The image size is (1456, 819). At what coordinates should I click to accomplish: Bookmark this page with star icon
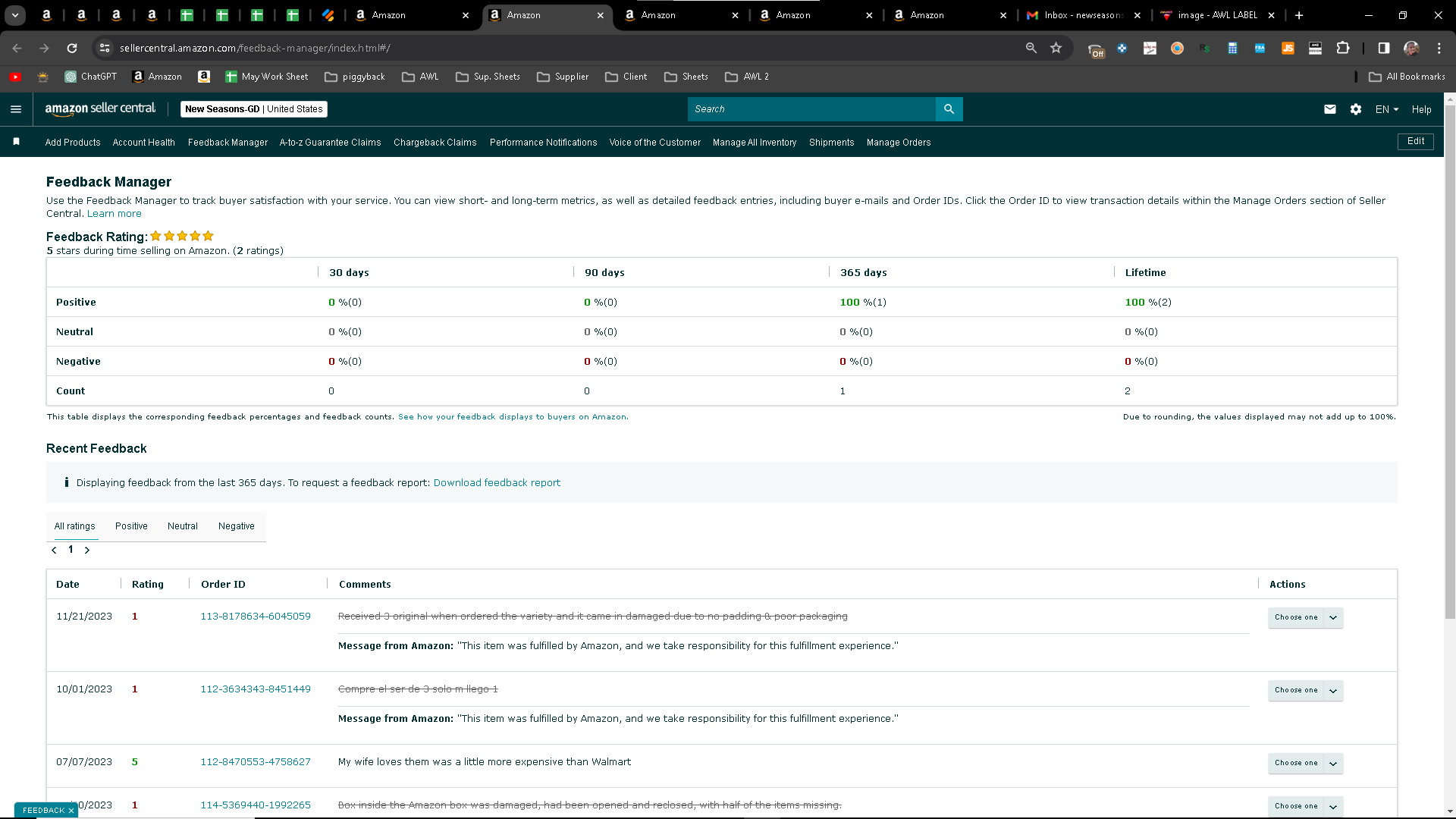1056,48
